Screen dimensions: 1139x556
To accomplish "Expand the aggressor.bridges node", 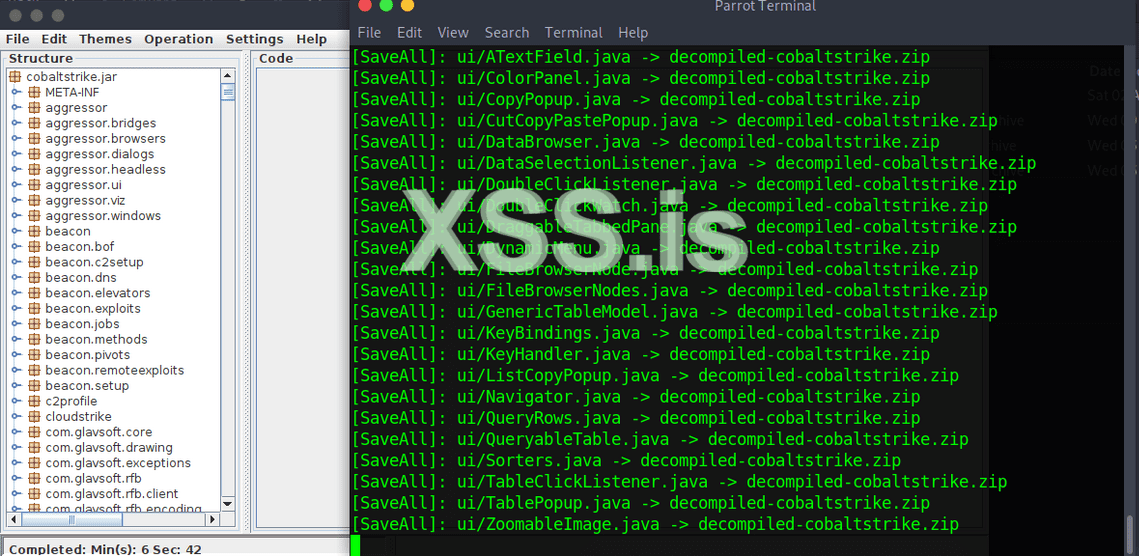I will pyautogui.click(x=15, y=123).
